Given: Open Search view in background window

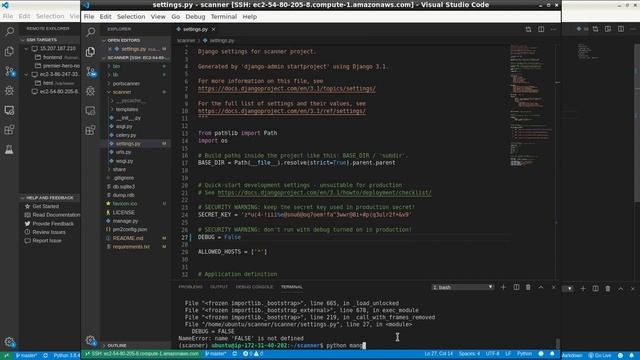Looking at the screenshot, I should [9, 31].
